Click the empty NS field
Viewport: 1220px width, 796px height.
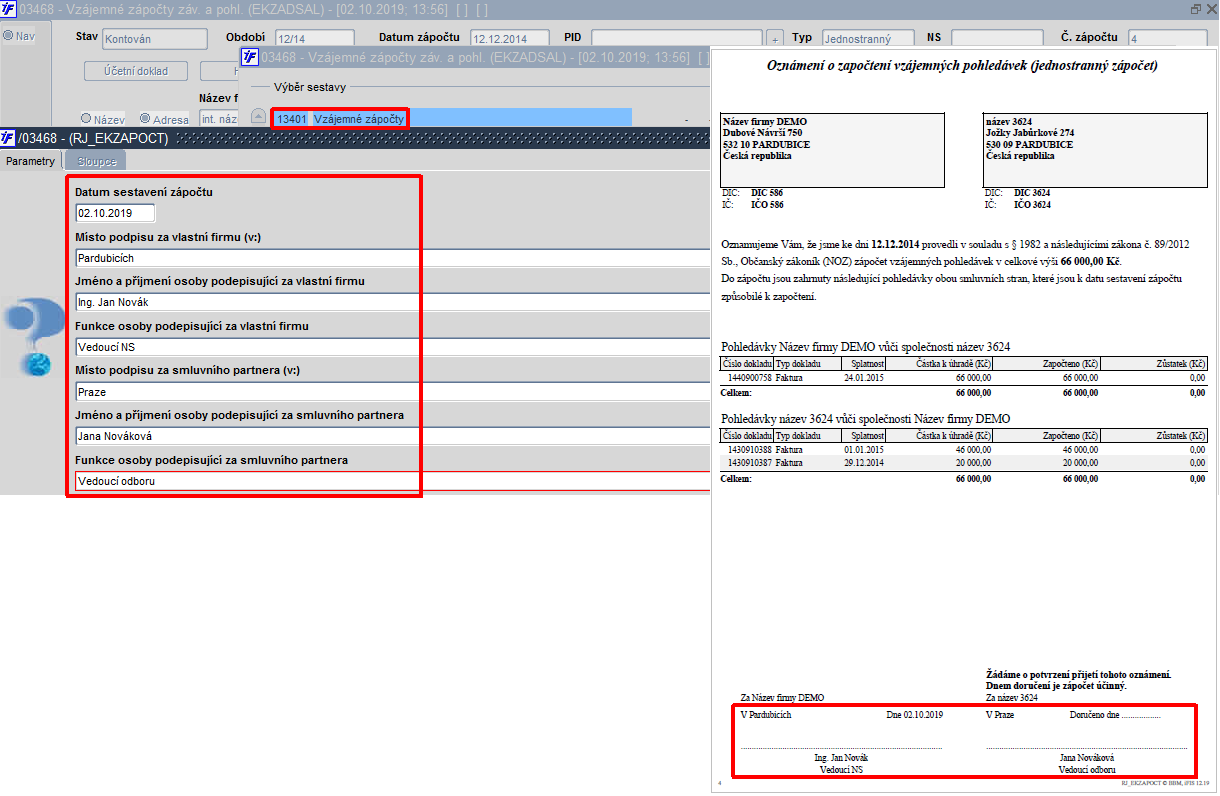click(996, 39)
